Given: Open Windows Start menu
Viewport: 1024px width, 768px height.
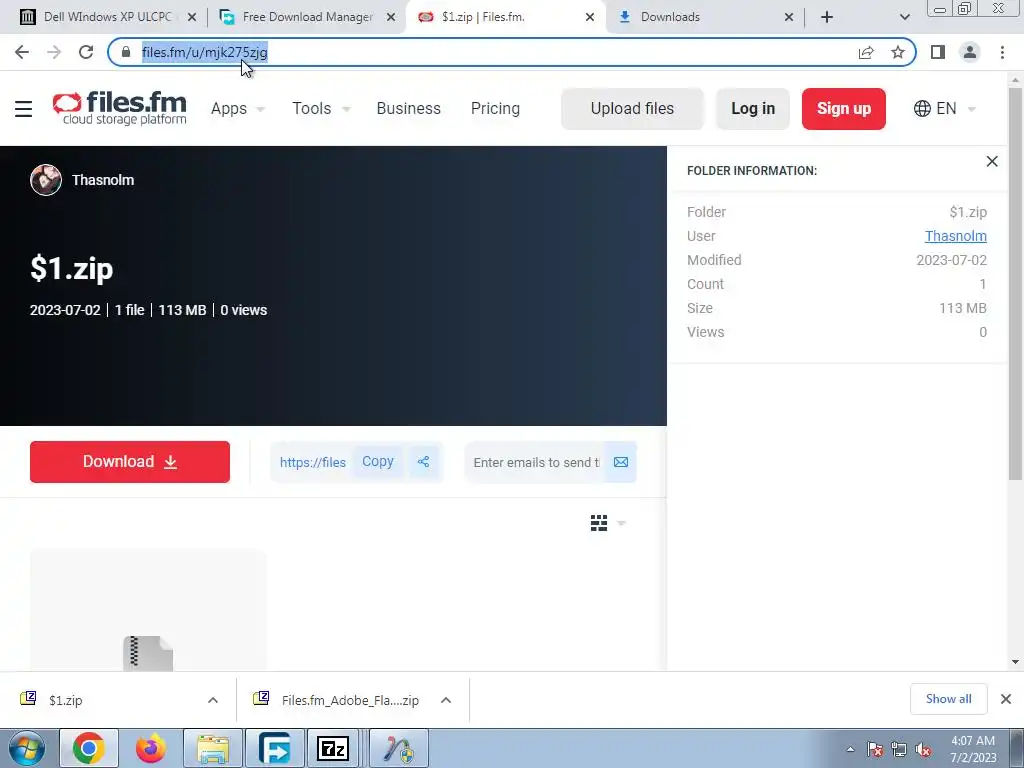Looking at the screenshot, I should pyautogui.click(x=26, y=748).
